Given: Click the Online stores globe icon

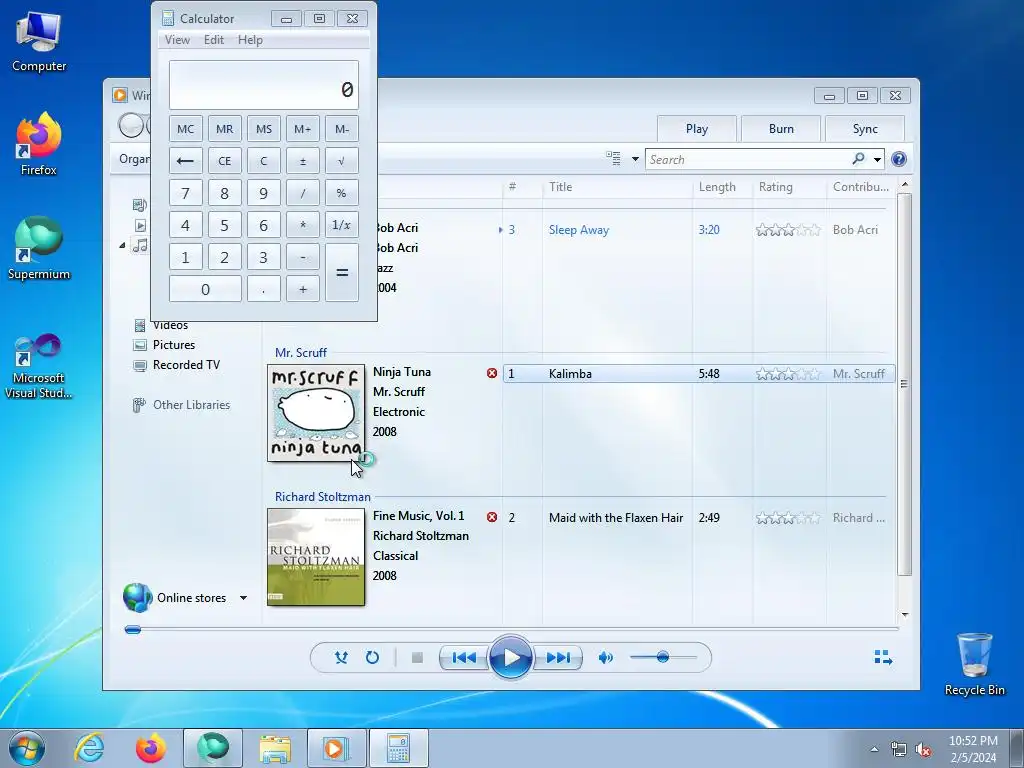Looking at the screenshot, I should coord(137,598).
